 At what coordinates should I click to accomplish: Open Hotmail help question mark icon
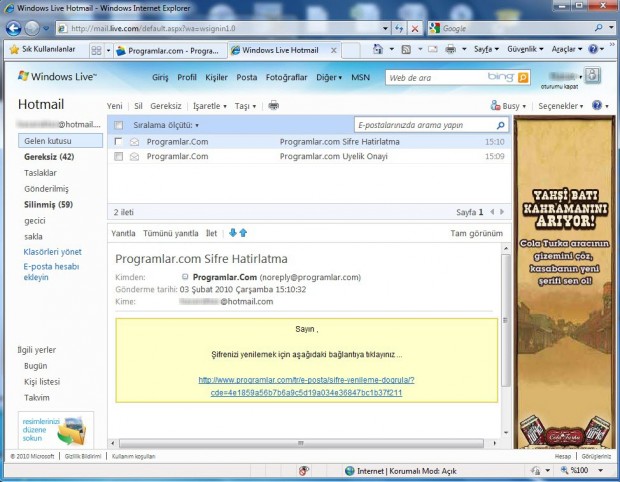coord(597,105)
